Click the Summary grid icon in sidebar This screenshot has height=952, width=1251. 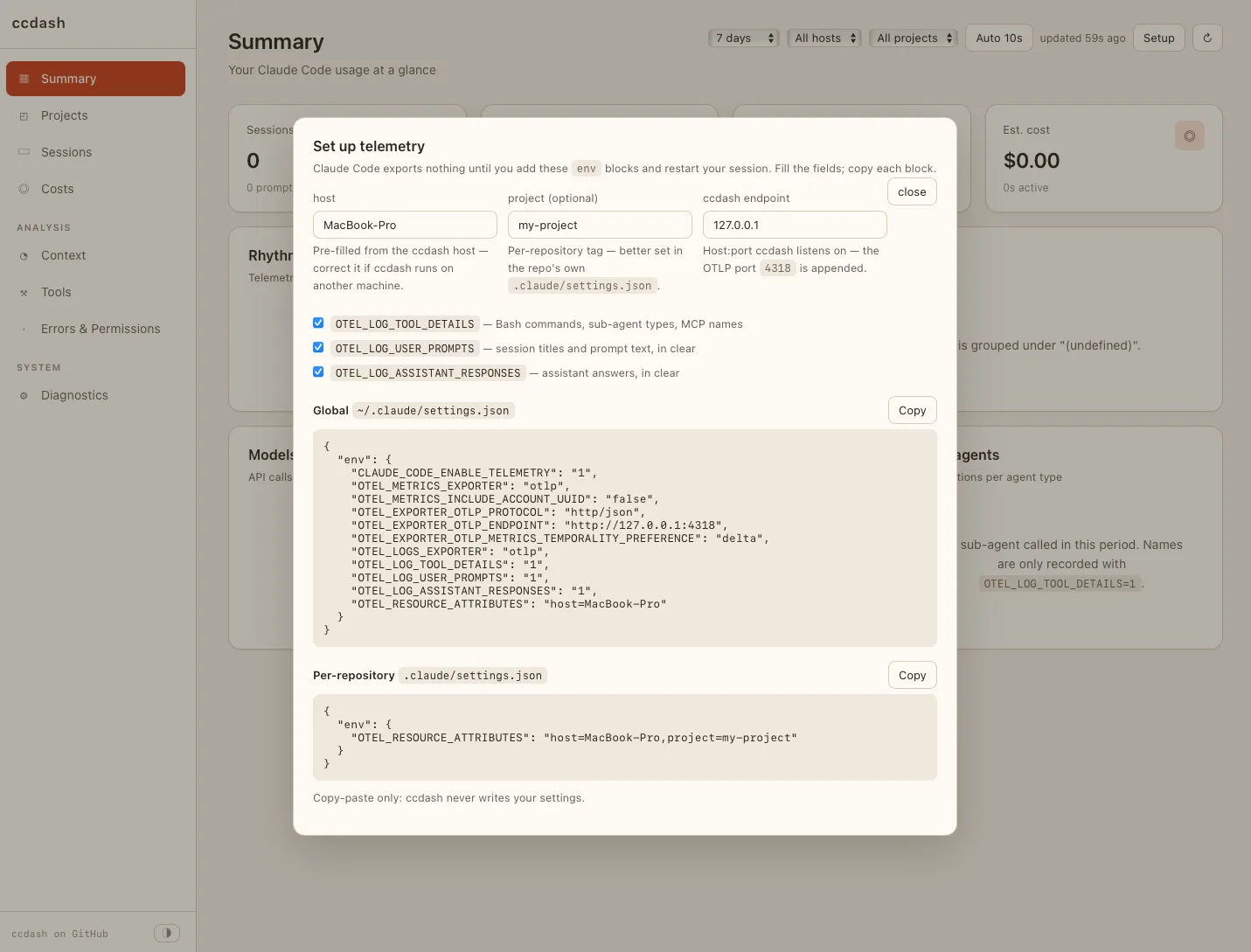tap(24, 79)
